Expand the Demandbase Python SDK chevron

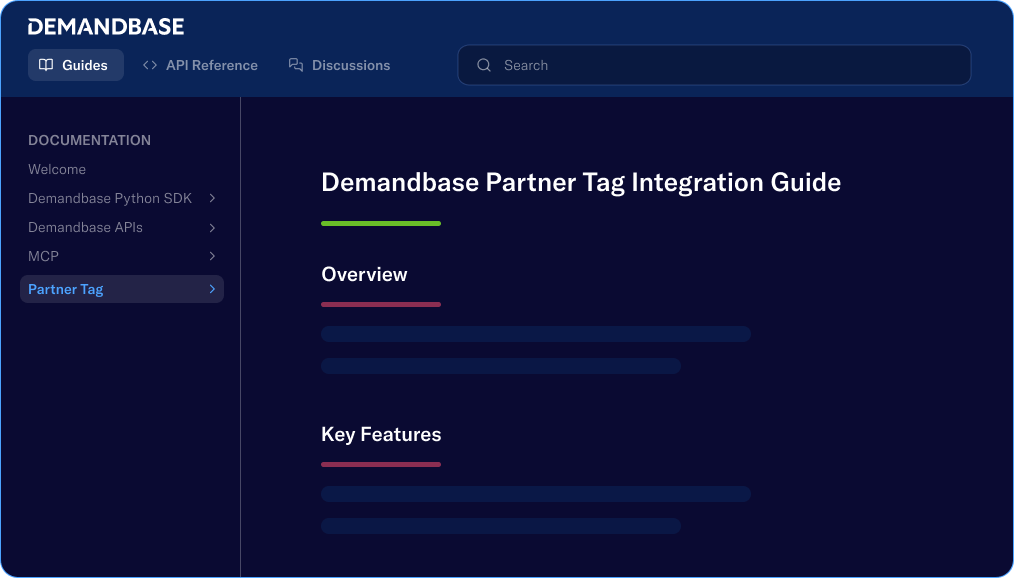pos(212,198)
